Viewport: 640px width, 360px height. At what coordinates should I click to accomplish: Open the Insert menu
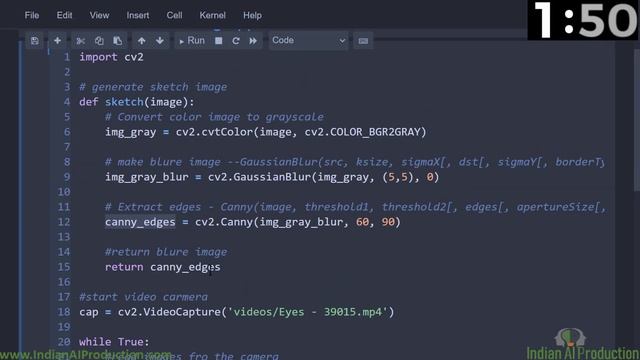(x=138, y=16)
